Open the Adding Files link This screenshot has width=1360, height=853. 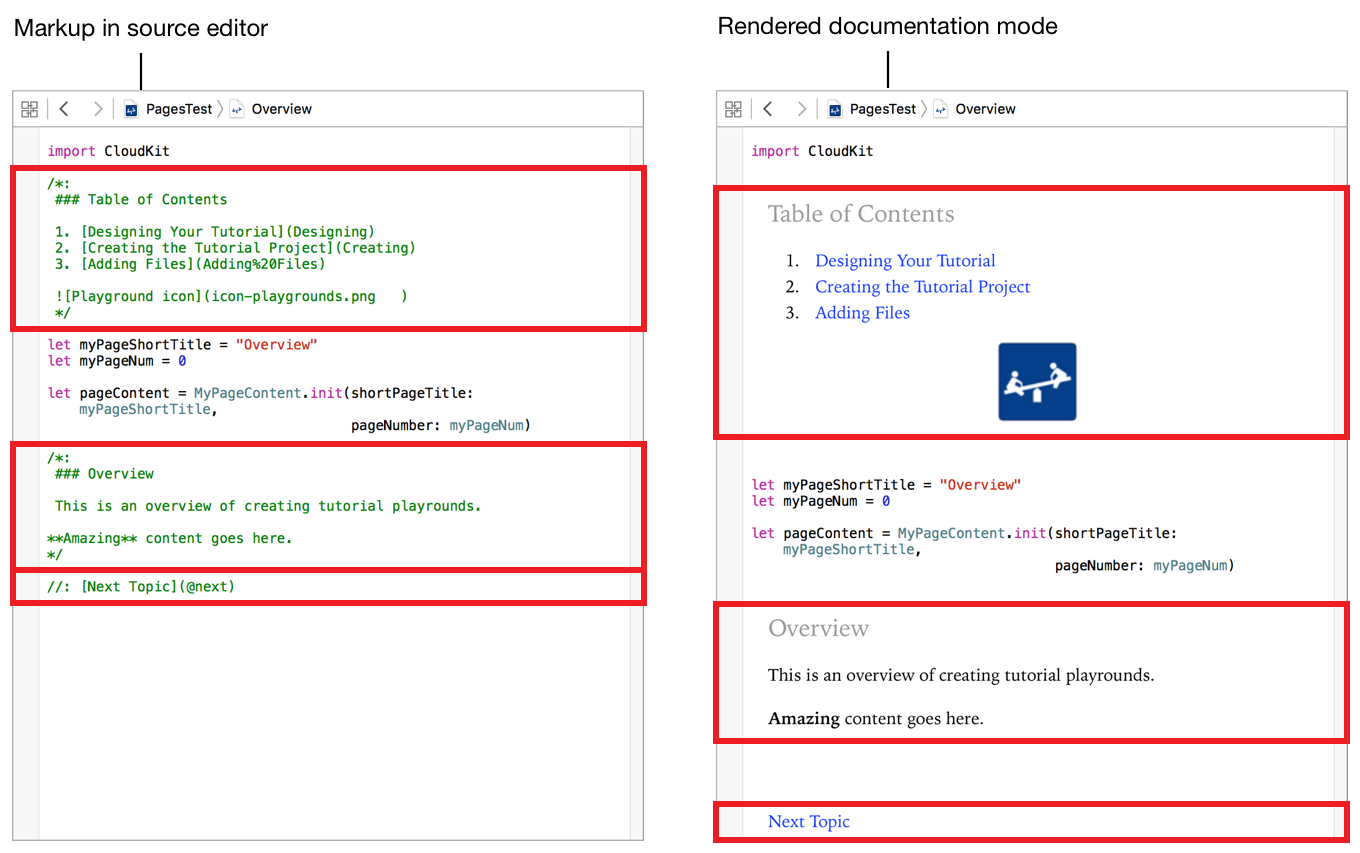(x=862, y=313)
